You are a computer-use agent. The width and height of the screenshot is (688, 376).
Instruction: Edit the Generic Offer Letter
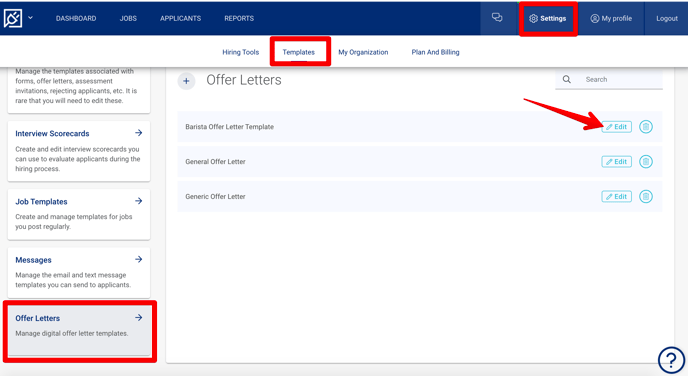616,196
